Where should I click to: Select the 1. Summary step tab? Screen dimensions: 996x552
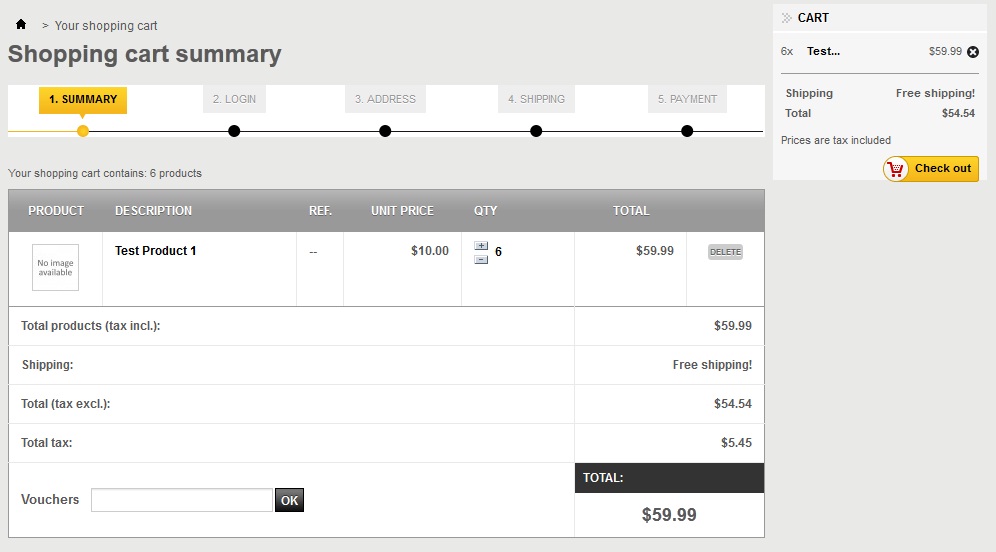(x=83, y=99)
